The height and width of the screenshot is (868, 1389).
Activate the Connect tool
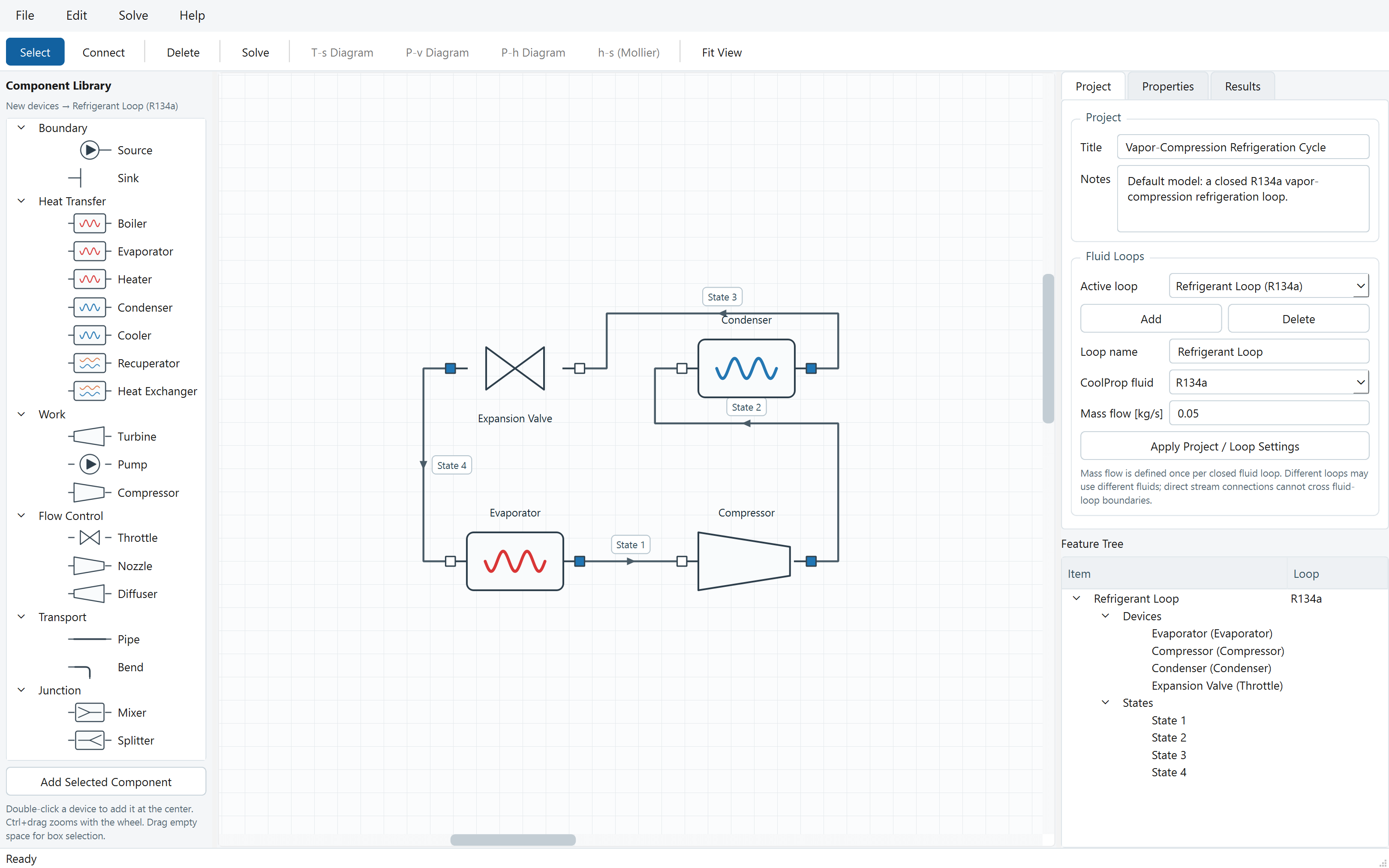pyautogui.click(x=103, y=52)
